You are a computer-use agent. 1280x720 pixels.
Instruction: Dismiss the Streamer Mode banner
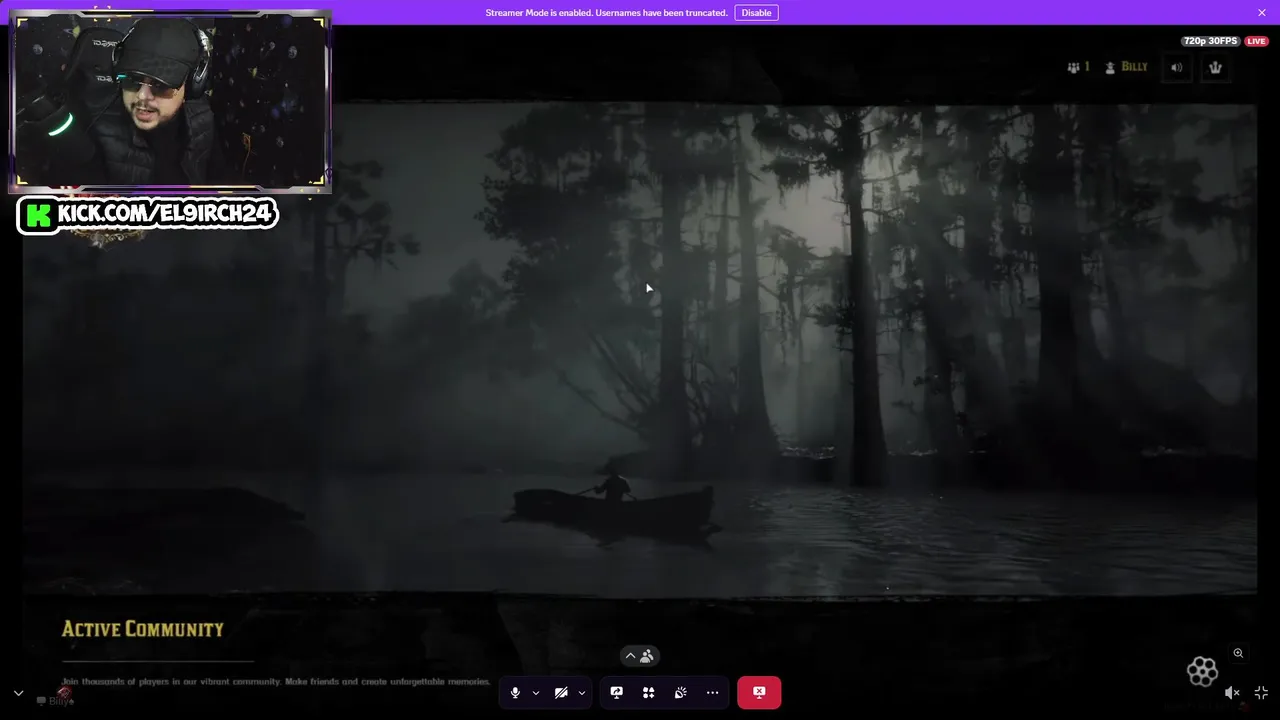[x=1262, y=13]
